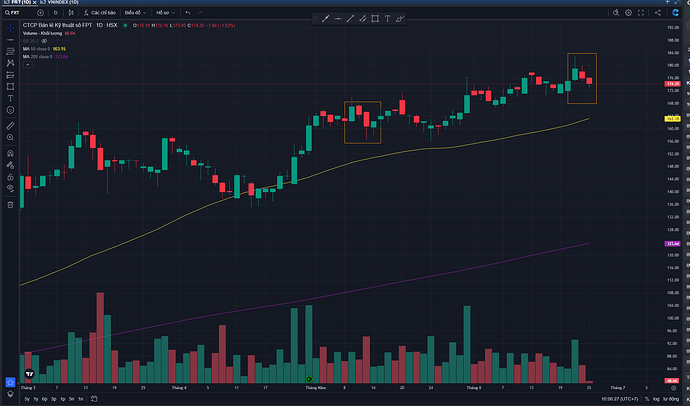Activate the zoom in tool
Screen dimensions: 690x406
point(10,138)
